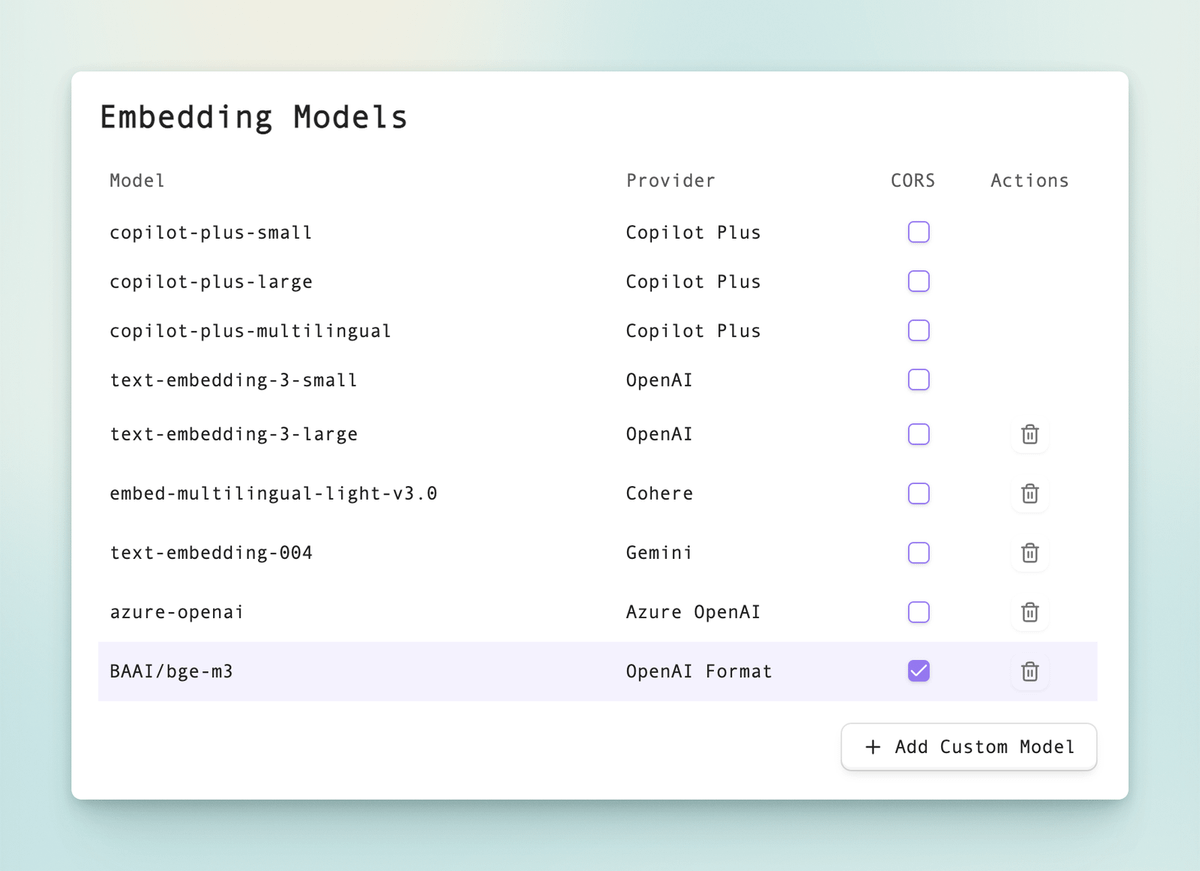Delete the azure-openai model entry
Viewport: 1200px width, 871px height.
(x=1029, y=612)
